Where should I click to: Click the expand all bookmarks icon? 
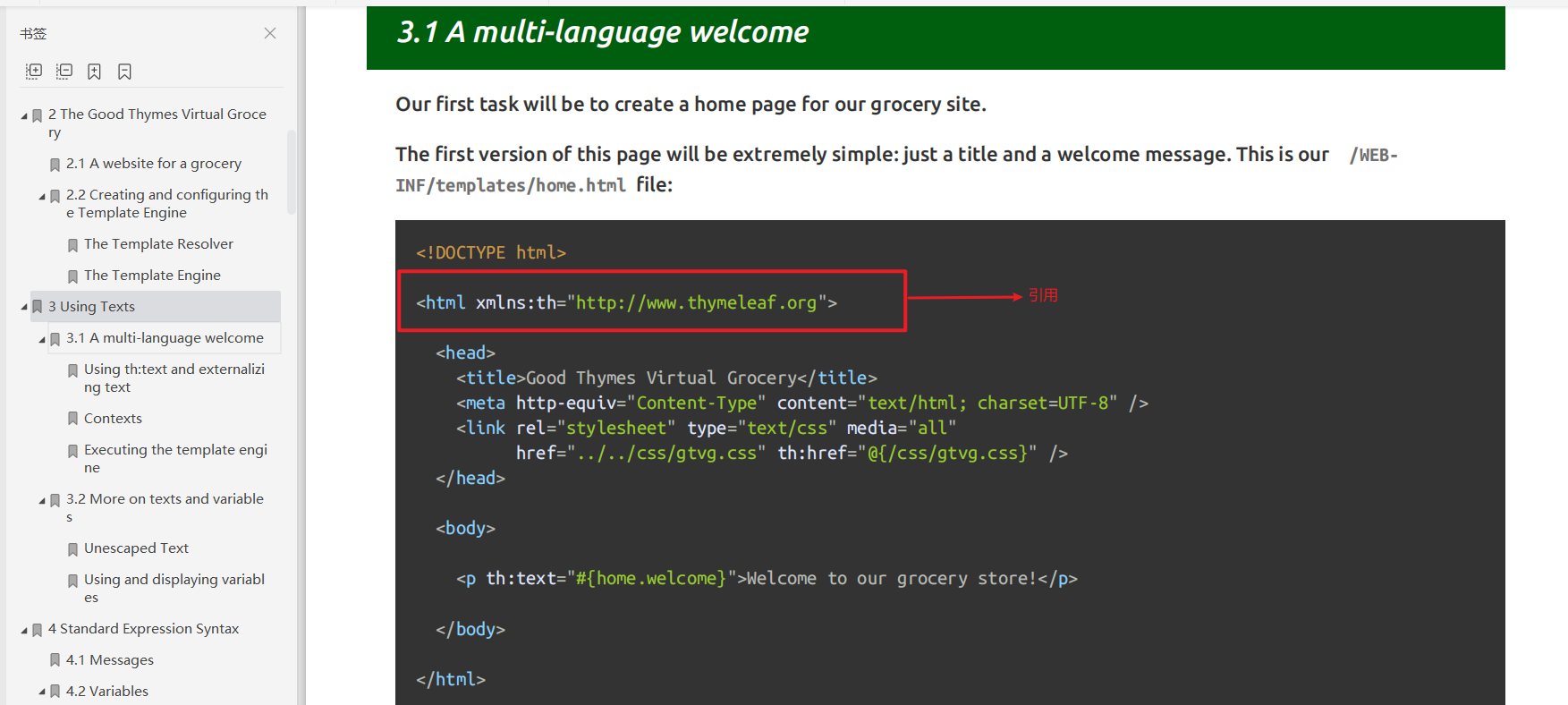point(34,72)
